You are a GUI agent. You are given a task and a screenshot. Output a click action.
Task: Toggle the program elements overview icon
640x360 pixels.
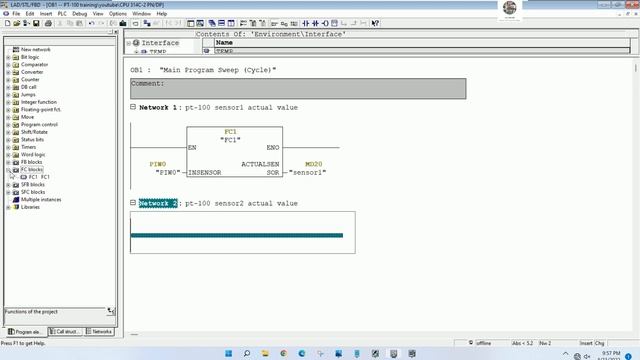click(x=191, y=24)
